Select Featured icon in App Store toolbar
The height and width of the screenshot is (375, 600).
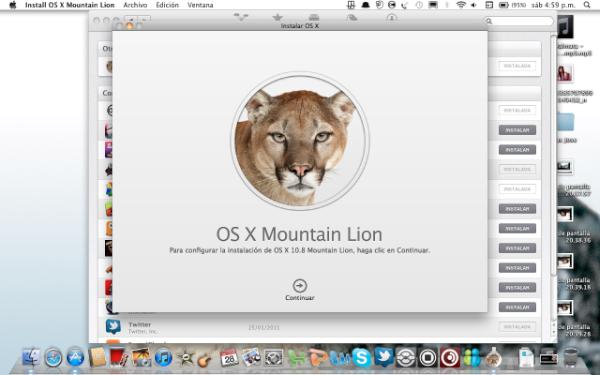[241, 17]
